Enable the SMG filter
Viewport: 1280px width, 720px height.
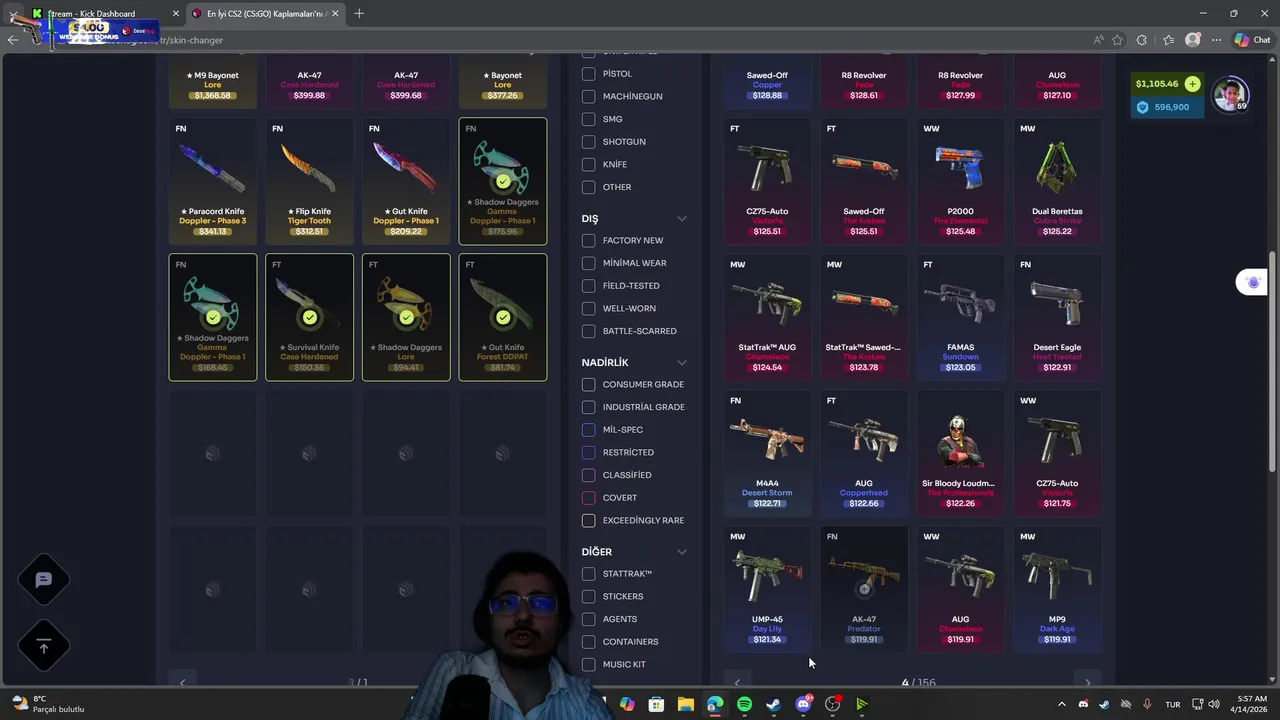pyautogui.click(x=588, y=119)
